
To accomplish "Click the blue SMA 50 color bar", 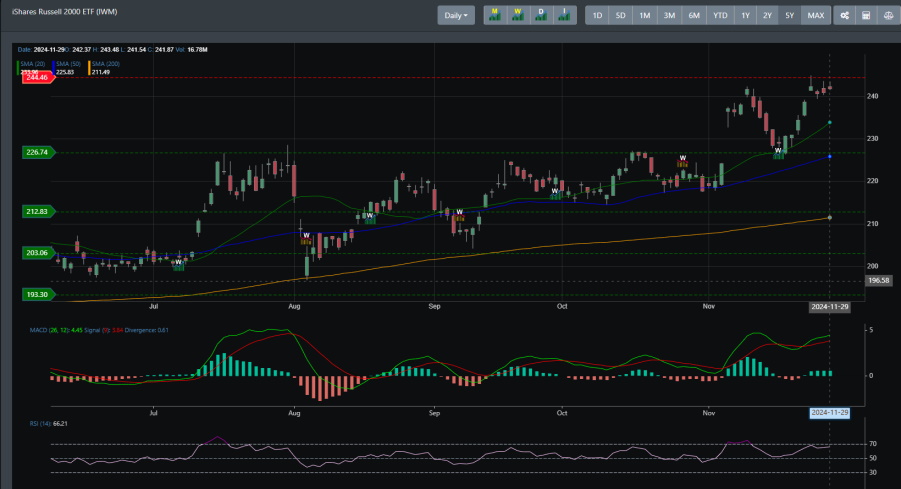I will point(53,68).
